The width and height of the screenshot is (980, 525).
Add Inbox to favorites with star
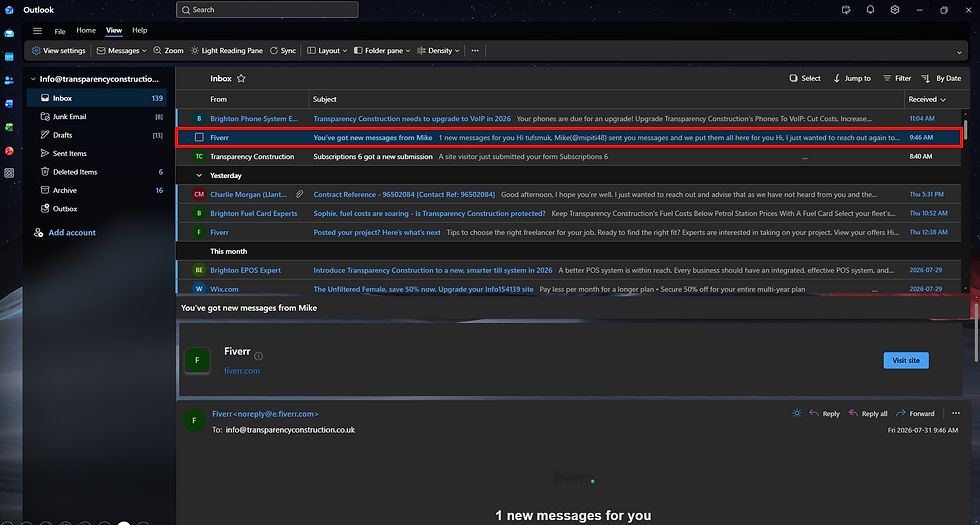(241, 79)
